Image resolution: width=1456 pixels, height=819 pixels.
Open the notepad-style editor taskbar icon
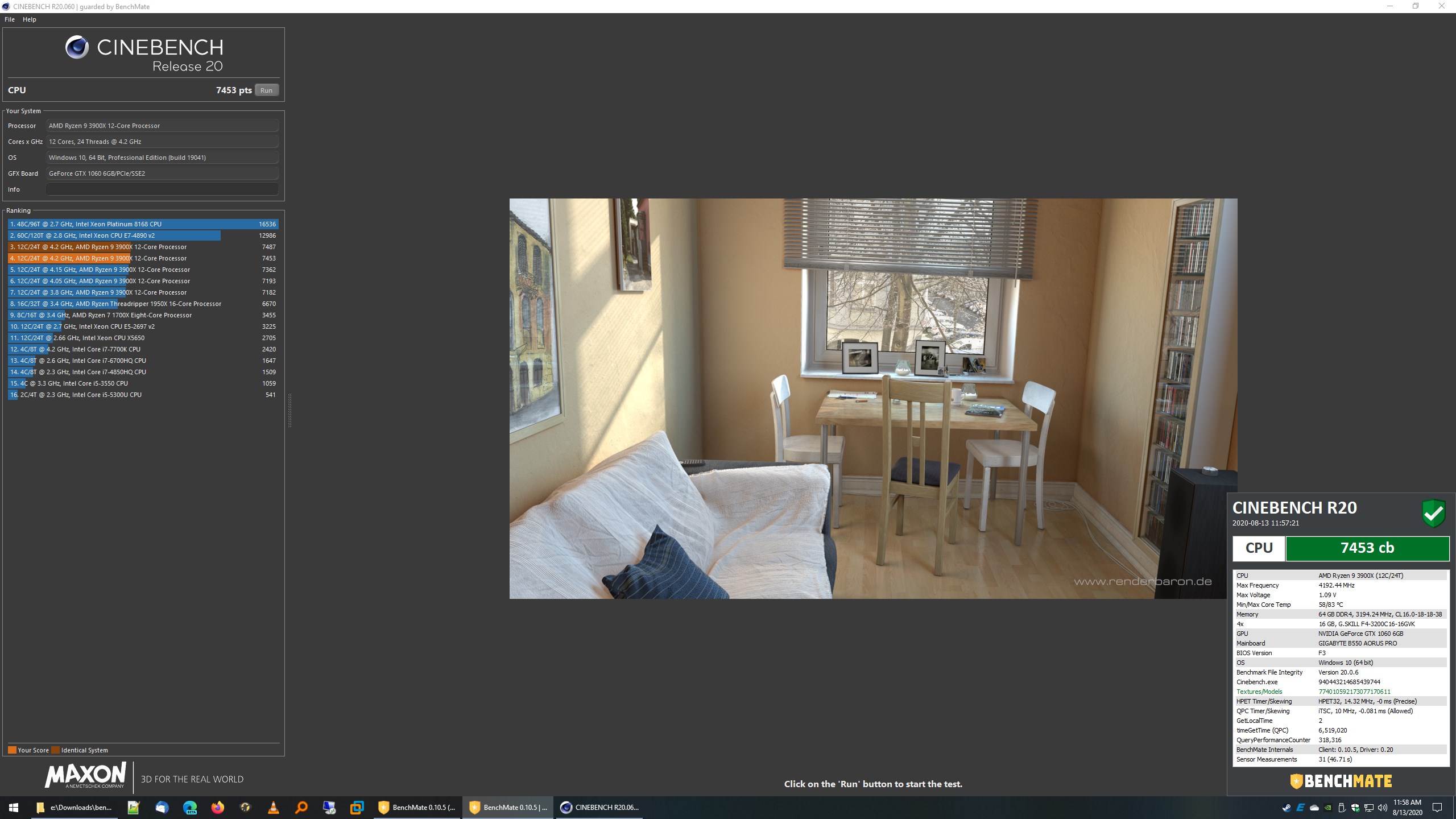(134, 807)
